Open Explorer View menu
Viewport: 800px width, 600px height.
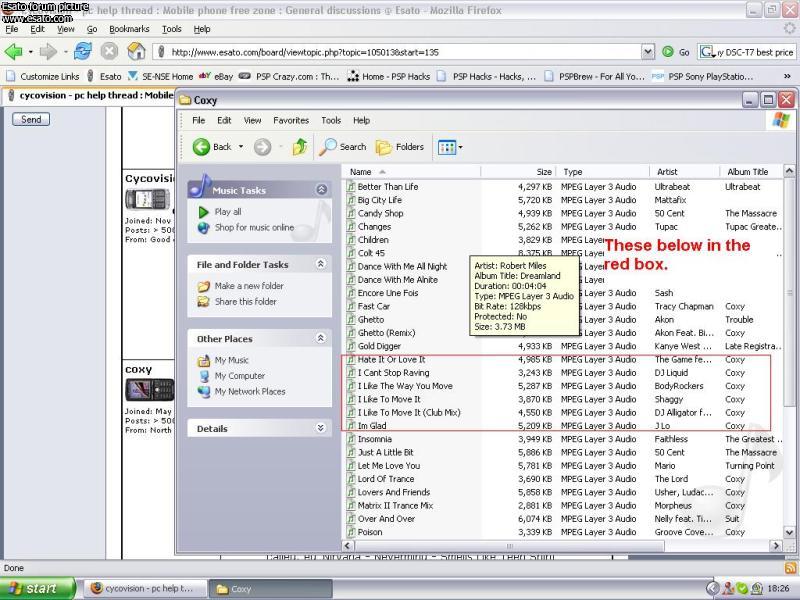[252, 120]
